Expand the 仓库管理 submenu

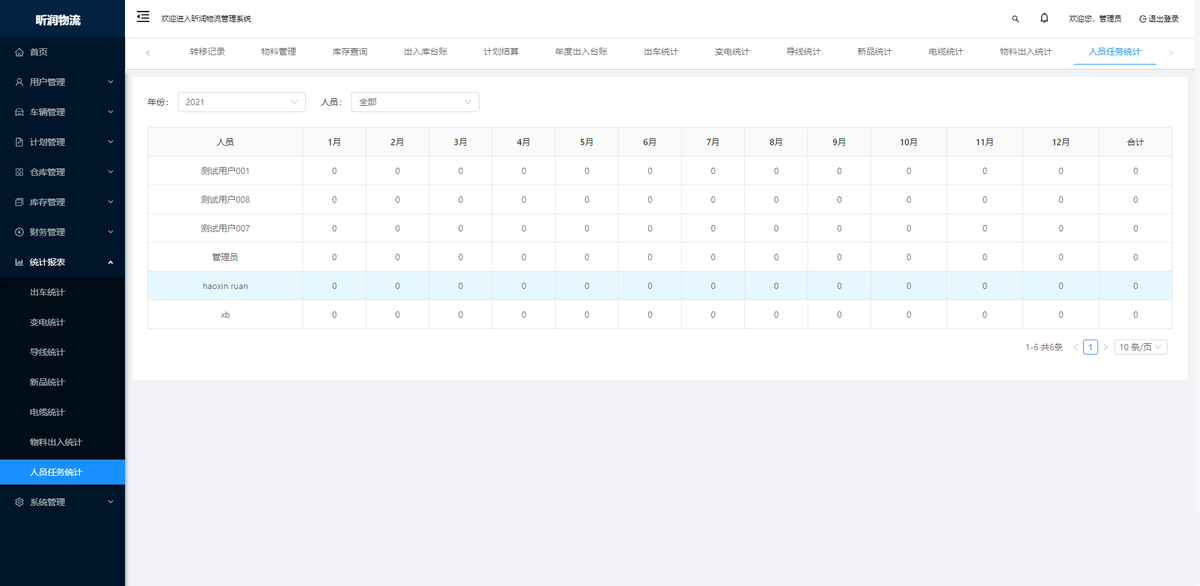click(x=62, y=172)
